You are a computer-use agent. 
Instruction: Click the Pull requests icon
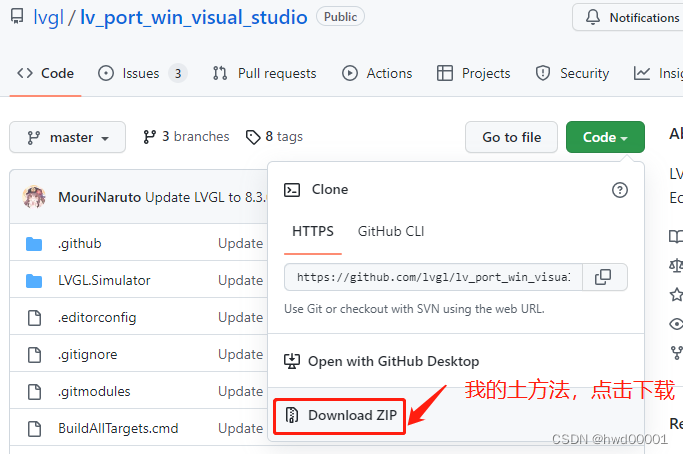[220, 73]
